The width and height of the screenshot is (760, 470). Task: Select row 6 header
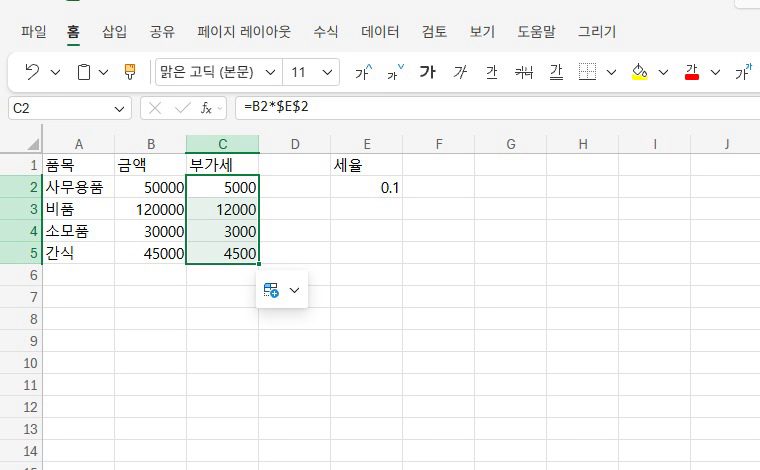click(21, 275)
